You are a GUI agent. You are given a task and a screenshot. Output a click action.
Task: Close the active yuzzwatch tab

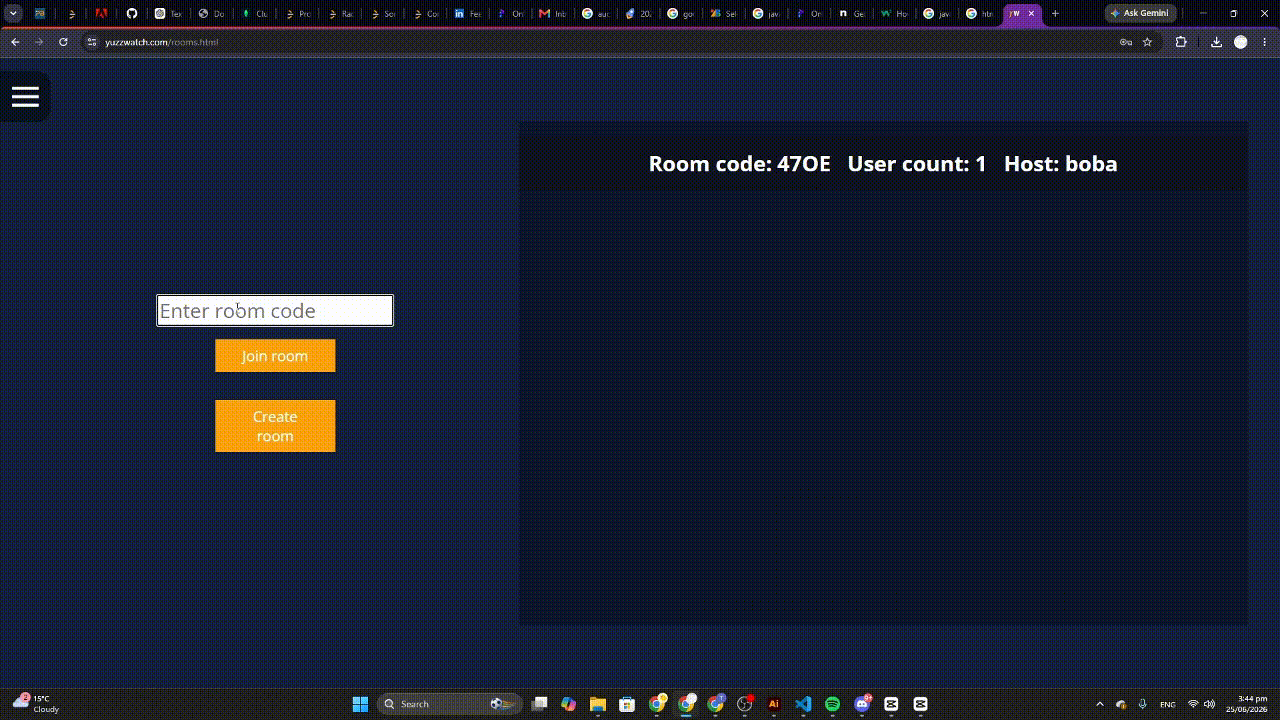tap(1031, 13)
